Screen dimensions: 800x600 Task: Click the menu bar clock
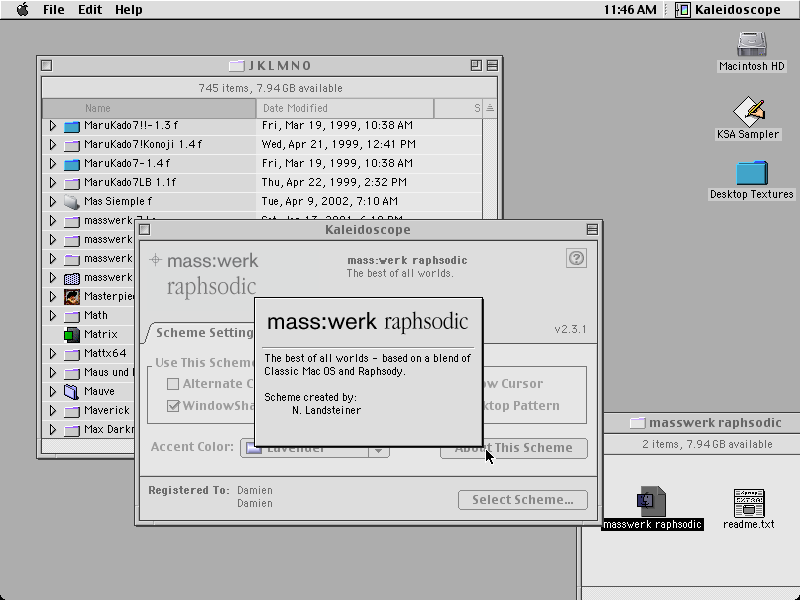click(x=630, y=10)
